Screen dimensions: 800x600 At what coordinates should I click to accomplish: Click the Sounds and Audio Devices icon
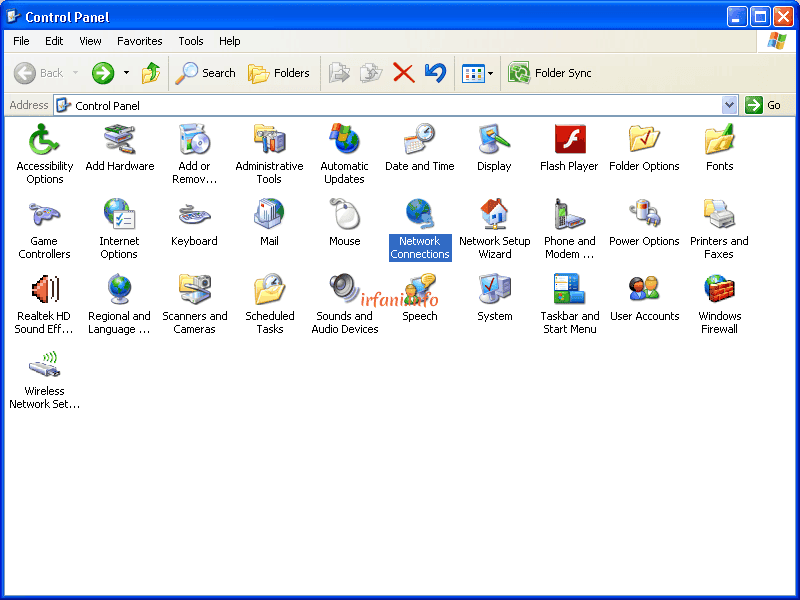click(x=344, y=290)
